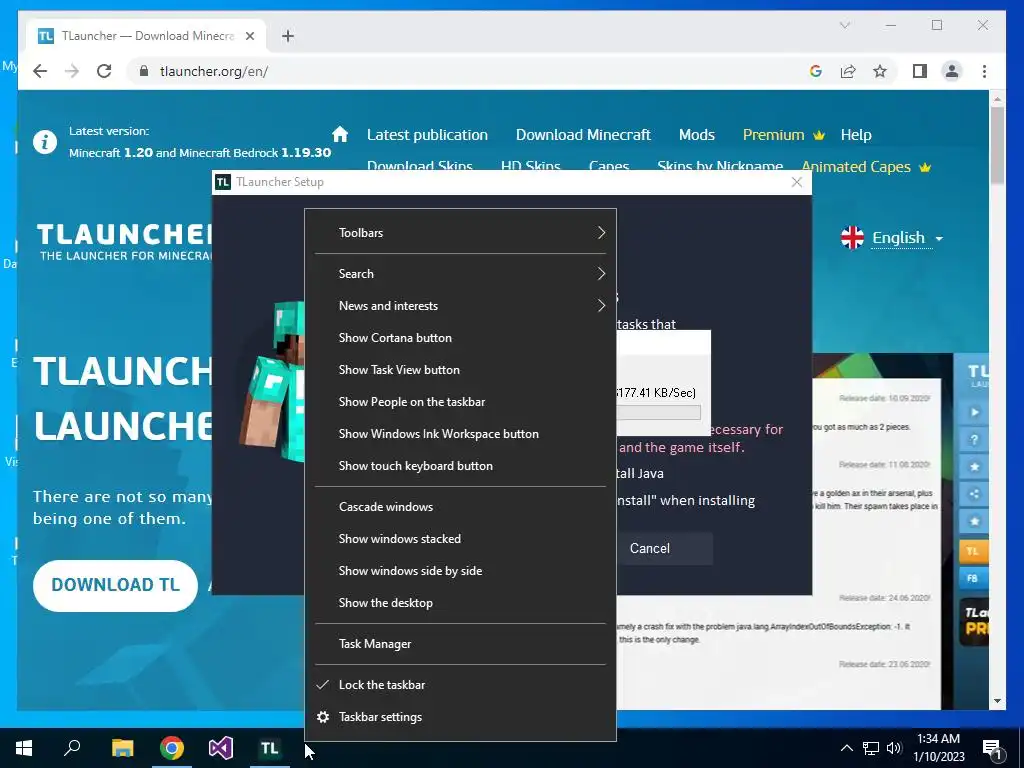The image size is (1024, 768).
Task: Go forward in Chrome
Action: 72,71
